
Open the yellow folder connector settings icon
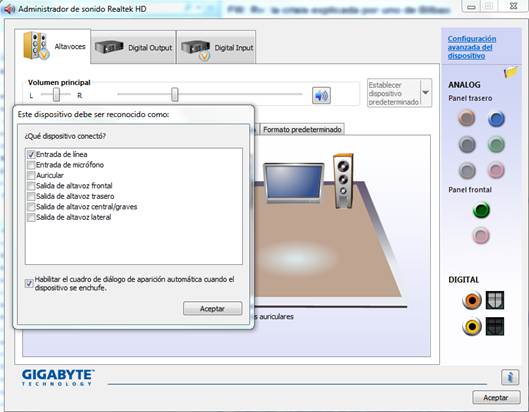(x=511, y=72)
